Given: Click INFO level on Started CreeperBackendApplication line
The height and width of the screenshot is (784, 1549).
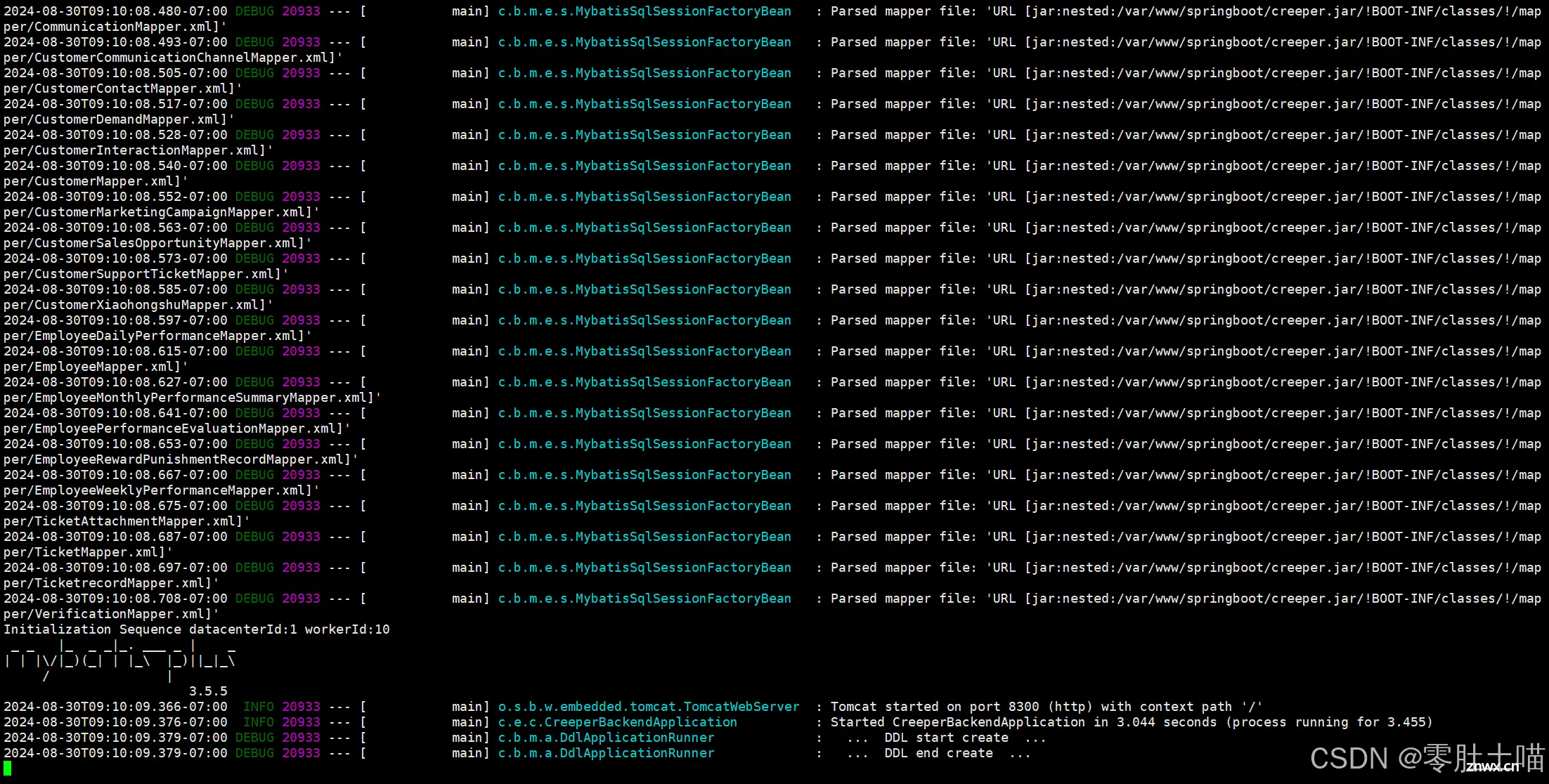Looking at the screenshot, I should (259, 722).
